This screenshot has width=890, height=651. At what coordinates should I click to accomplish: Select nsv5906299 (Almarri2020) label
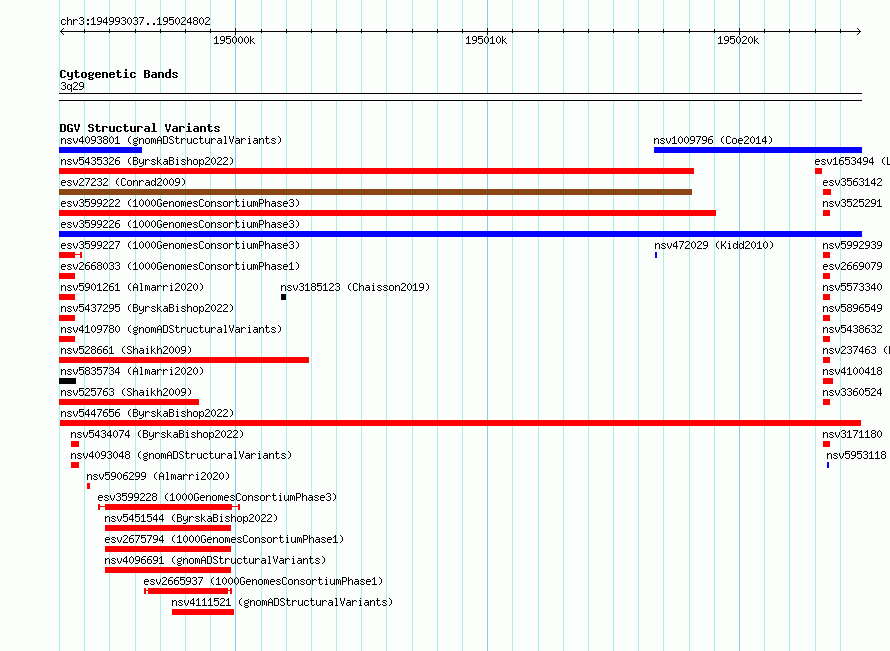tap(158, 476)
